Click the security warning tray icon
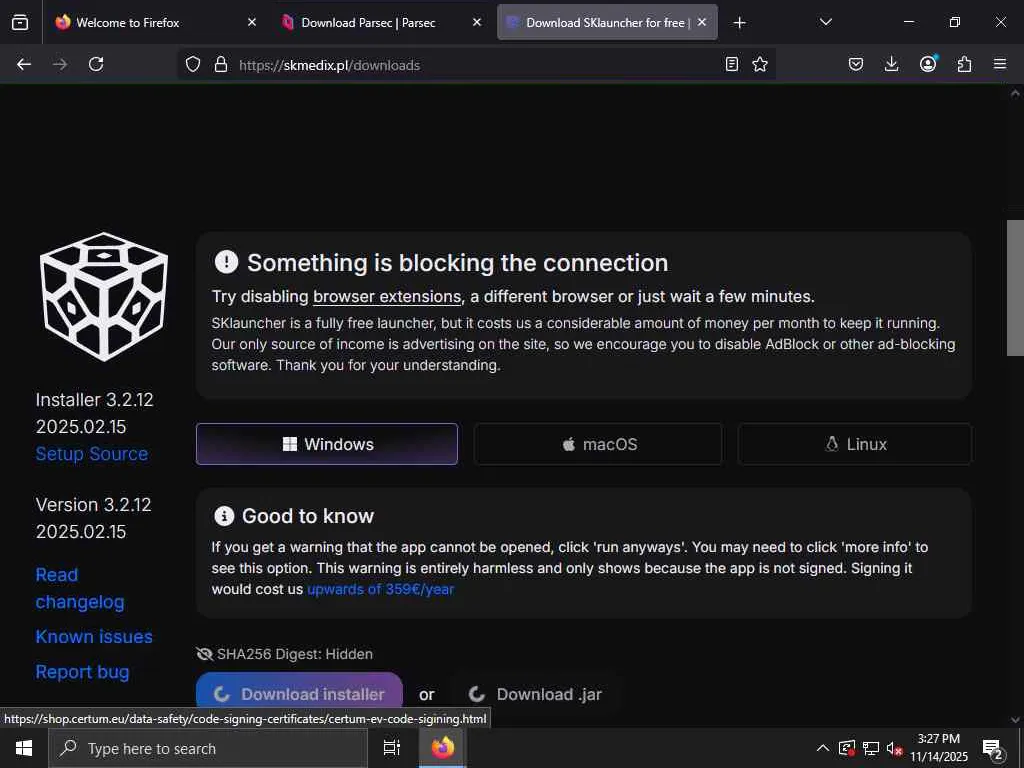 tap(847, 748)
